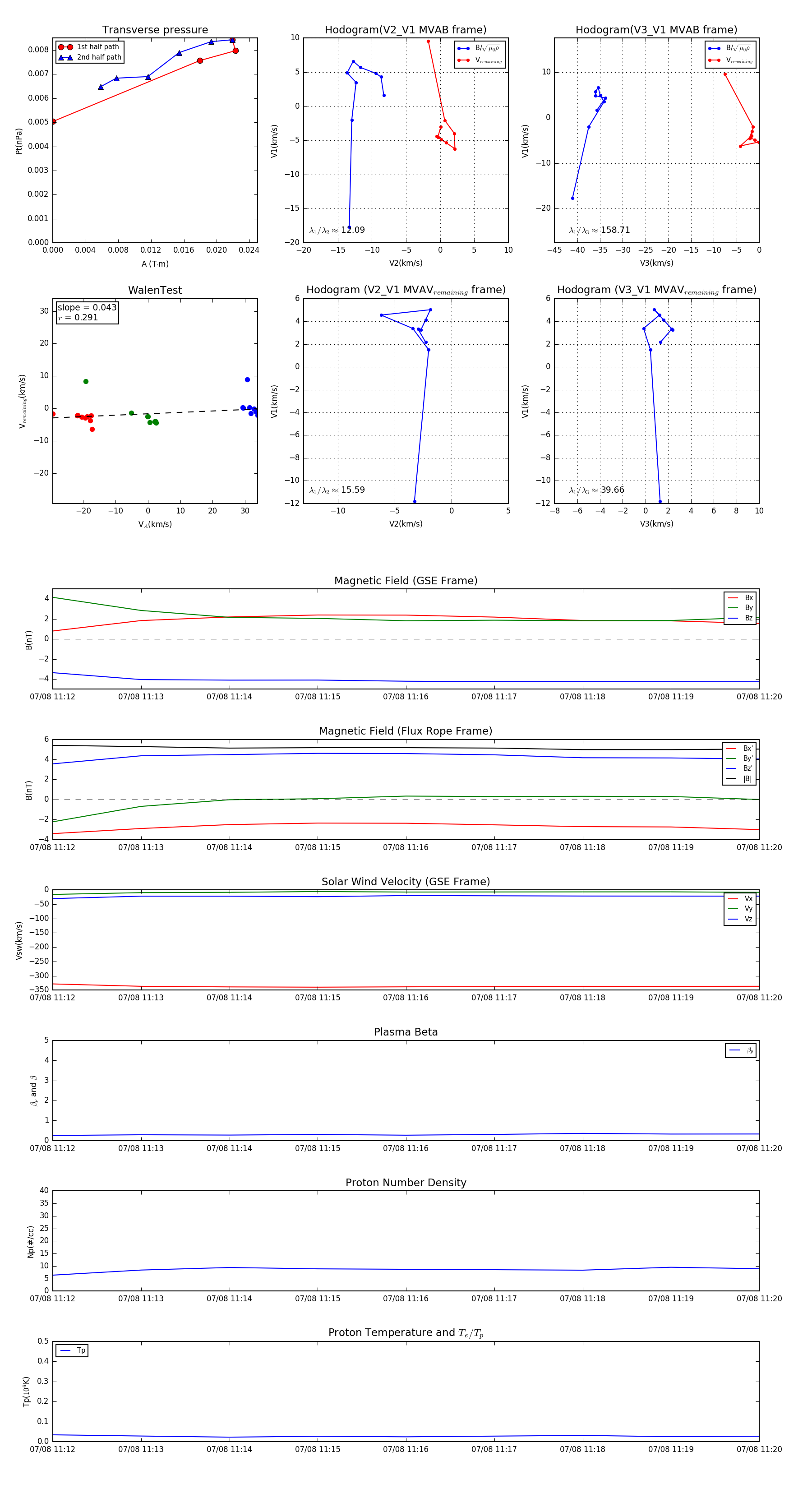Click the eigenvalue ratio text '15.59'
Image resolution: width=812 pixels, height=1489 pixels.
click(x=352, y=490)
